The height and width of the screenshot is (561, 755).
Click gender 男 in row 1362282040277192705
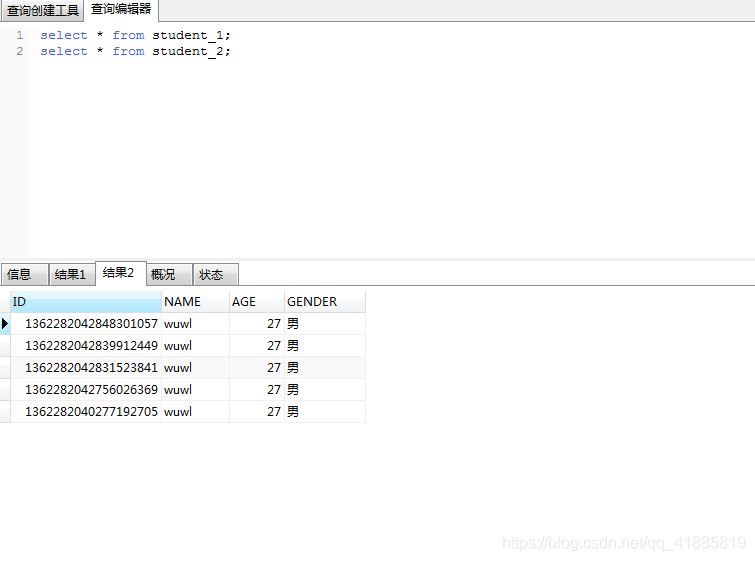click(x=325, y=412)
